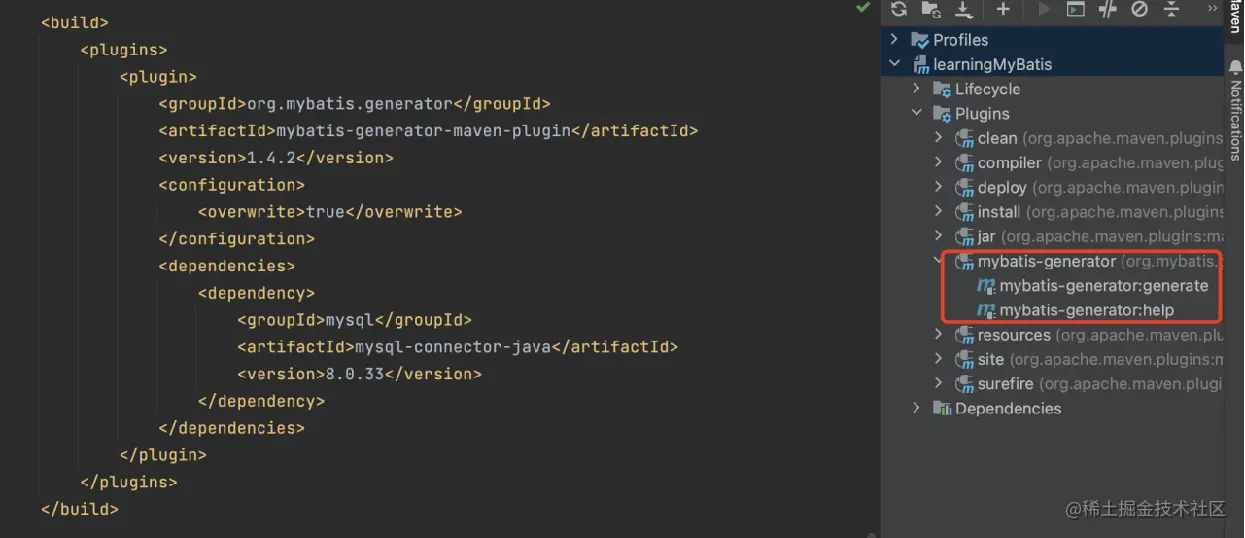1245x538 pixels.
Task: Click the mybatis-generator:generate goal icon
Action: [986, 286]
